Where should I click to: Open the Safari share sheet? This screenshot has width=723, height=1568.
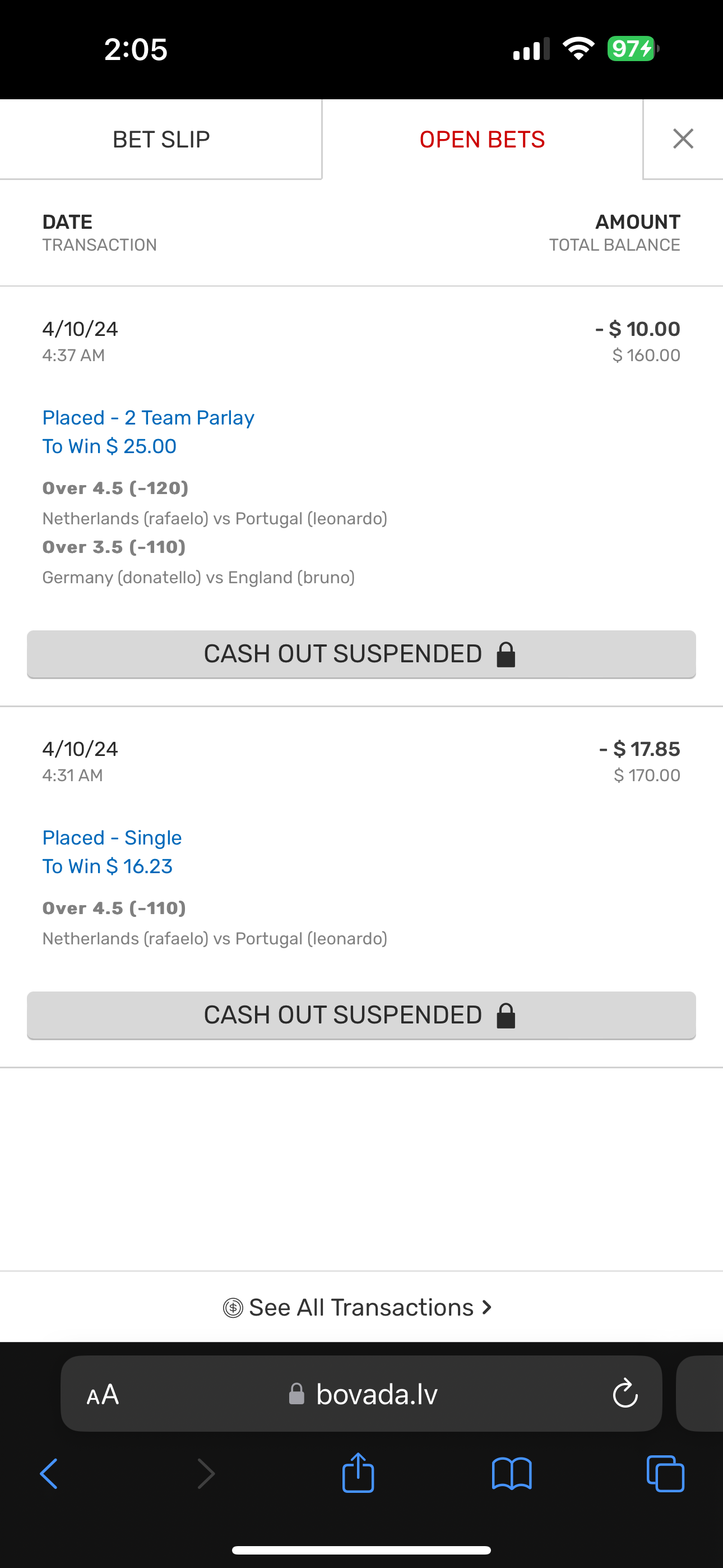(x=358, y=1473)
